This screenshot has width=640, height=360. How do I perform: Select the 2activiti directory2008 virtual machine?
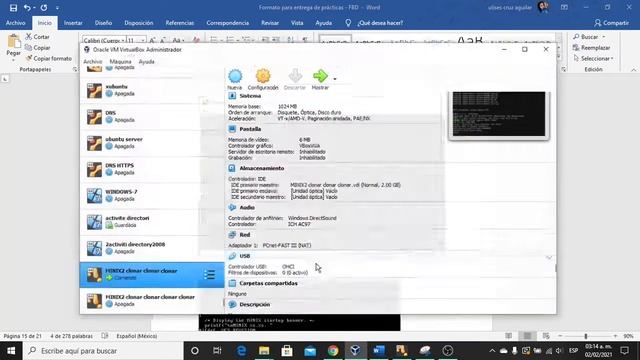(152, 248)
